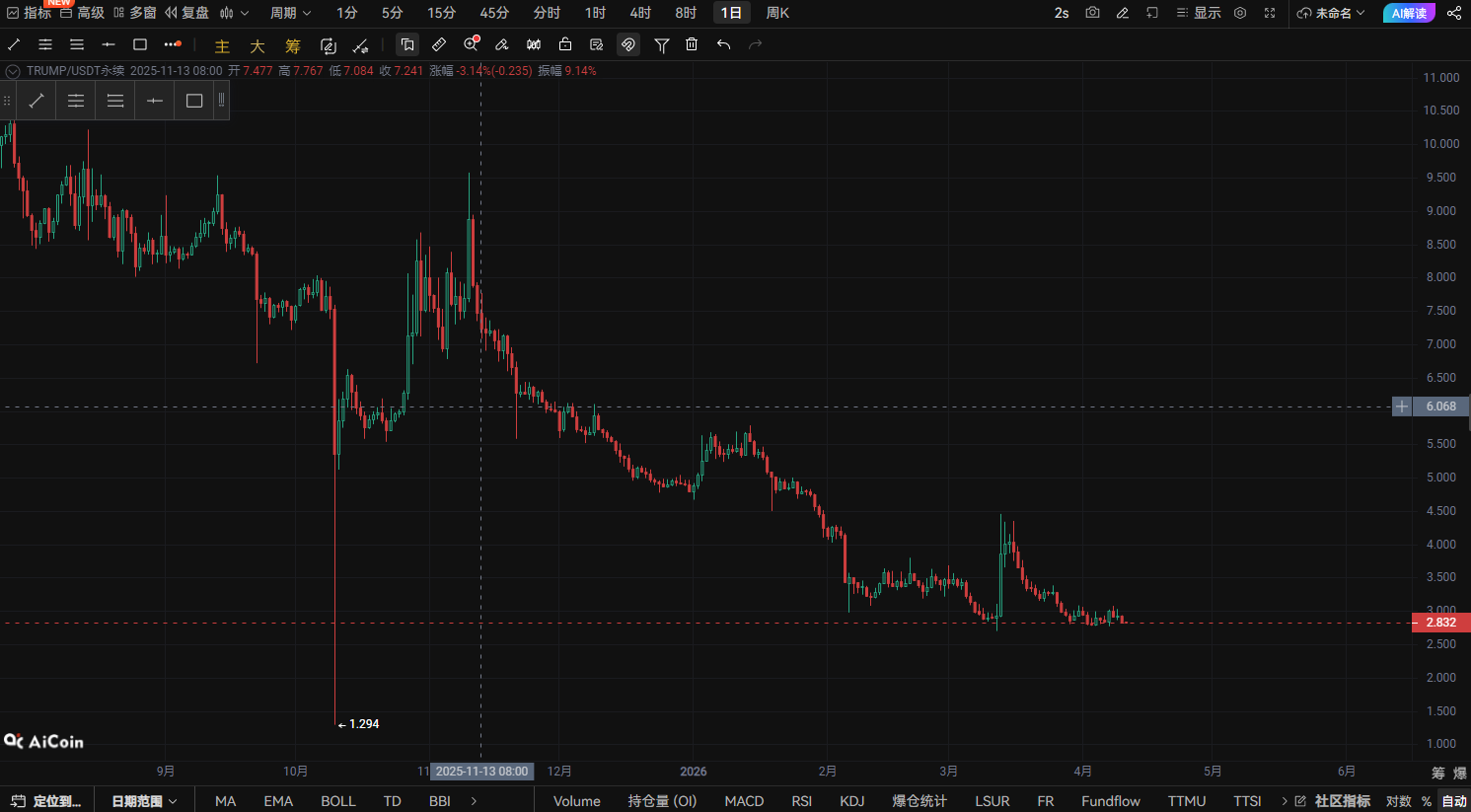Viewport: 1471px width, 812px height.
Task: Click the zoom-in magnifier tool
Action: (472, 43)
